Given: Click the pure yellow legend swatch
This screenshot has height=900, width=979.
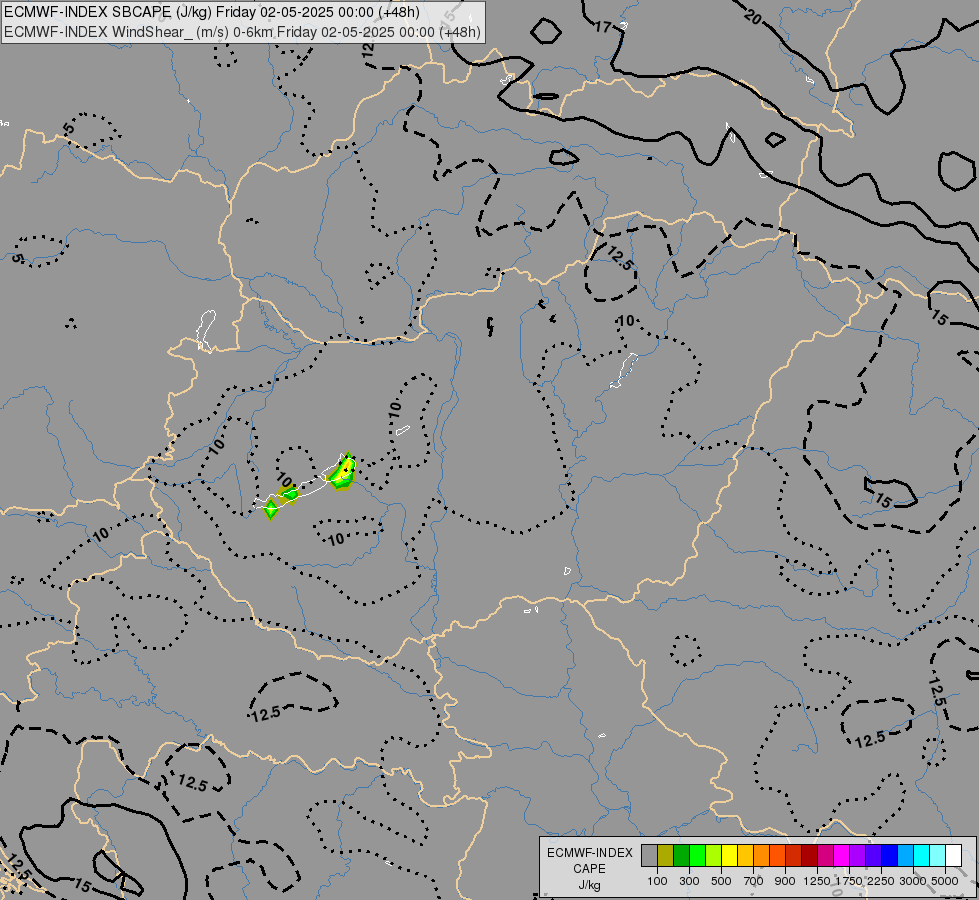Looking at the screenshot, I should [729, 856].
